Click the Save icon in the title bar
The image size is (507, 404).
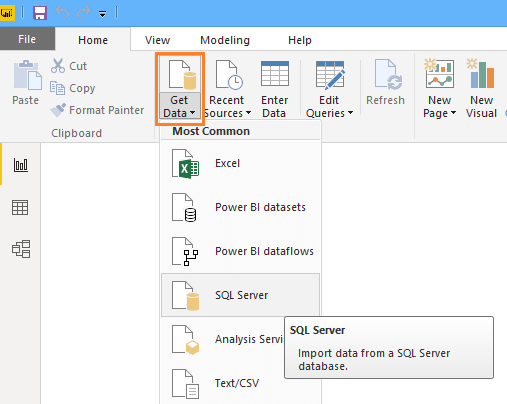tap(40, 13)
